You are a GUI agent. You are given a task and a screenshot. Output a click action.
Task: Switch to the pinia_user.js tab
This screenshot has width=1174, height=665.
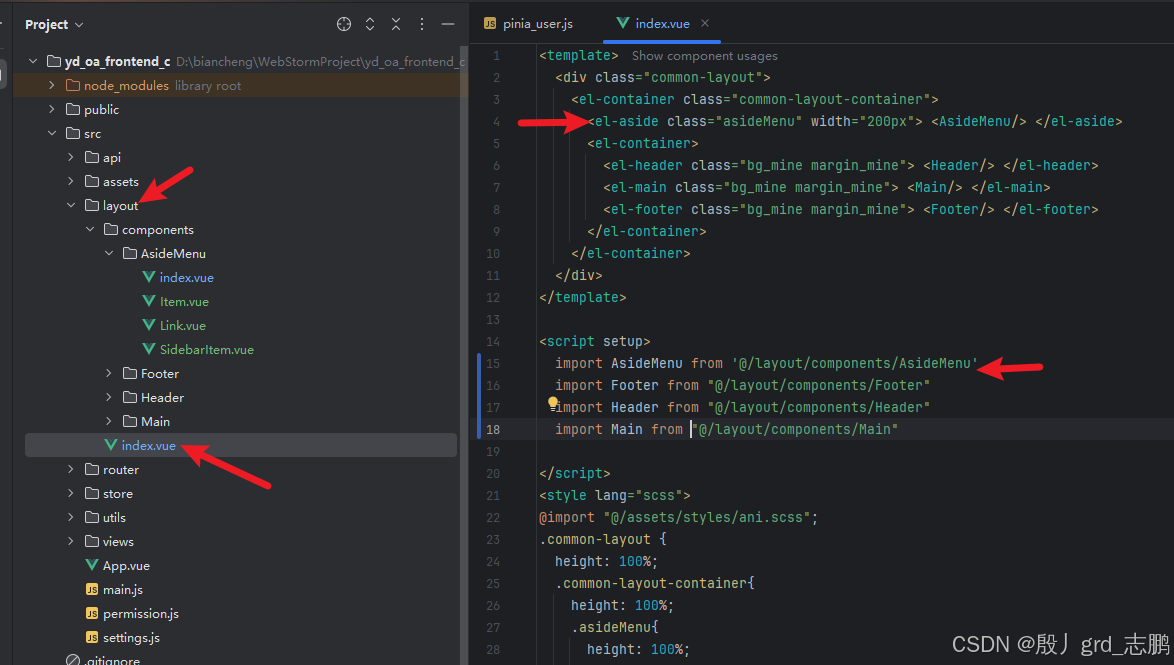coord(529,24)
